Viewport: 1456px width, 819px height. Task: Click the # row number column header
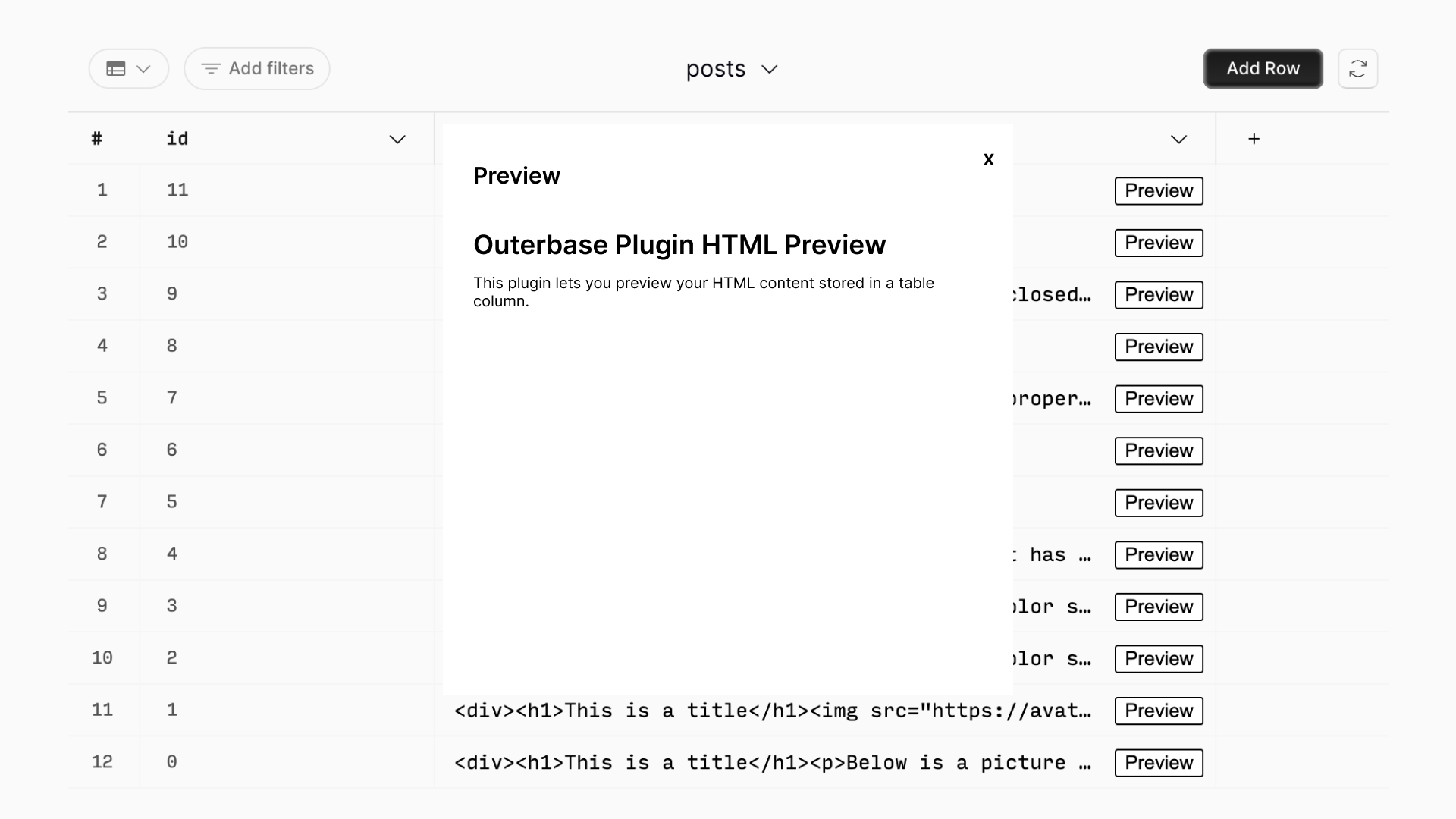pyautogui.click(x=97, y=139)
